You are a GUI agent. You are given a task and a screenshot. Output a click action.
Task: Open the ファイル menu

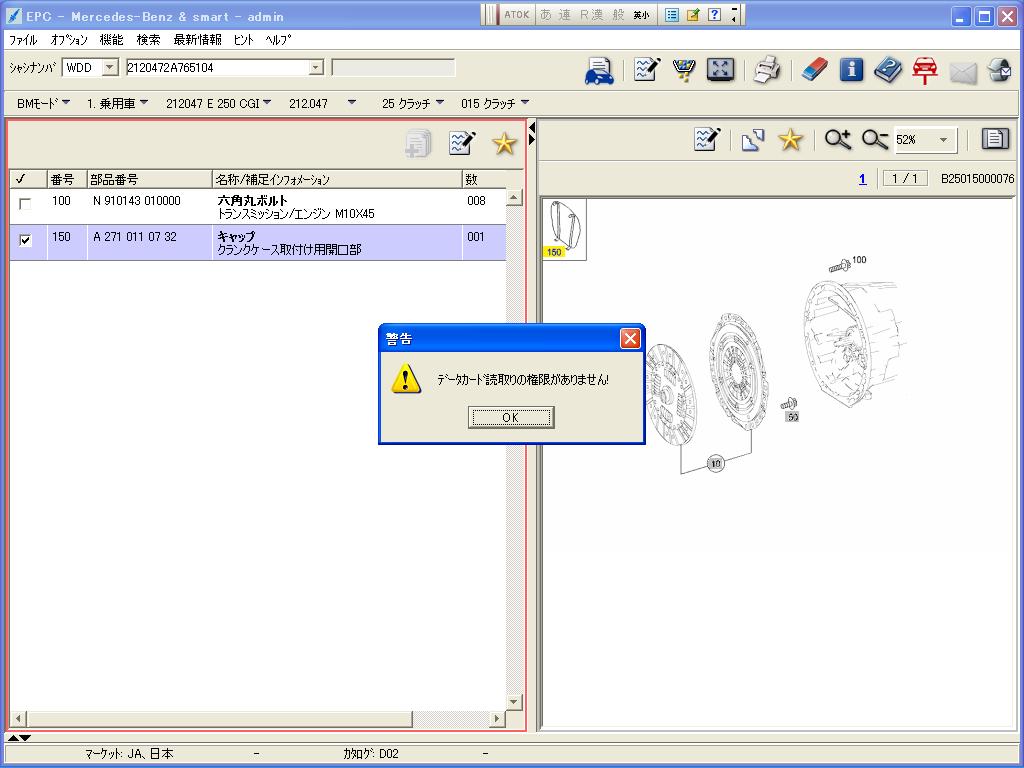[x=23, y=40]
